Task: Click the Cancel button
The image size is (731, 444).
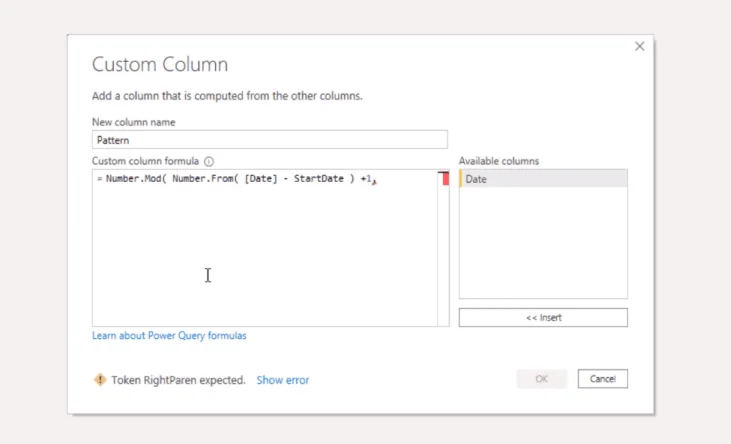Action: (602, 379)
